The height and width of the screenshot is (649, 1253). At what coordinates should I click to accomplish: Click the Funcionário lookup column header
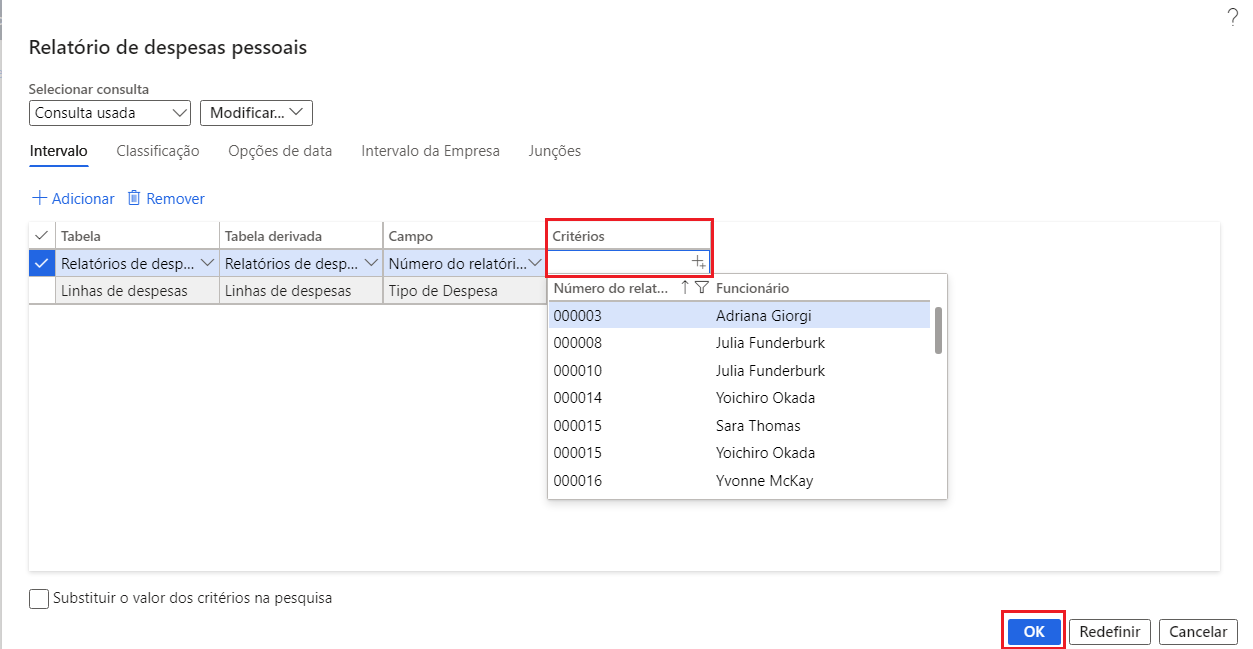753,288
